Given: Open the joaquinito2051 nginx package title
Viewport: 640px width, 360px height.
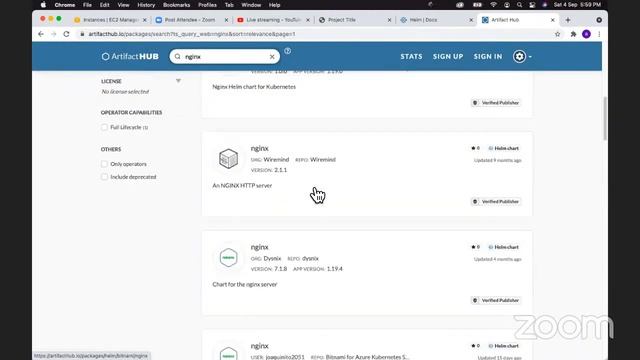Looking at the screenshot, I should (260, 346).
